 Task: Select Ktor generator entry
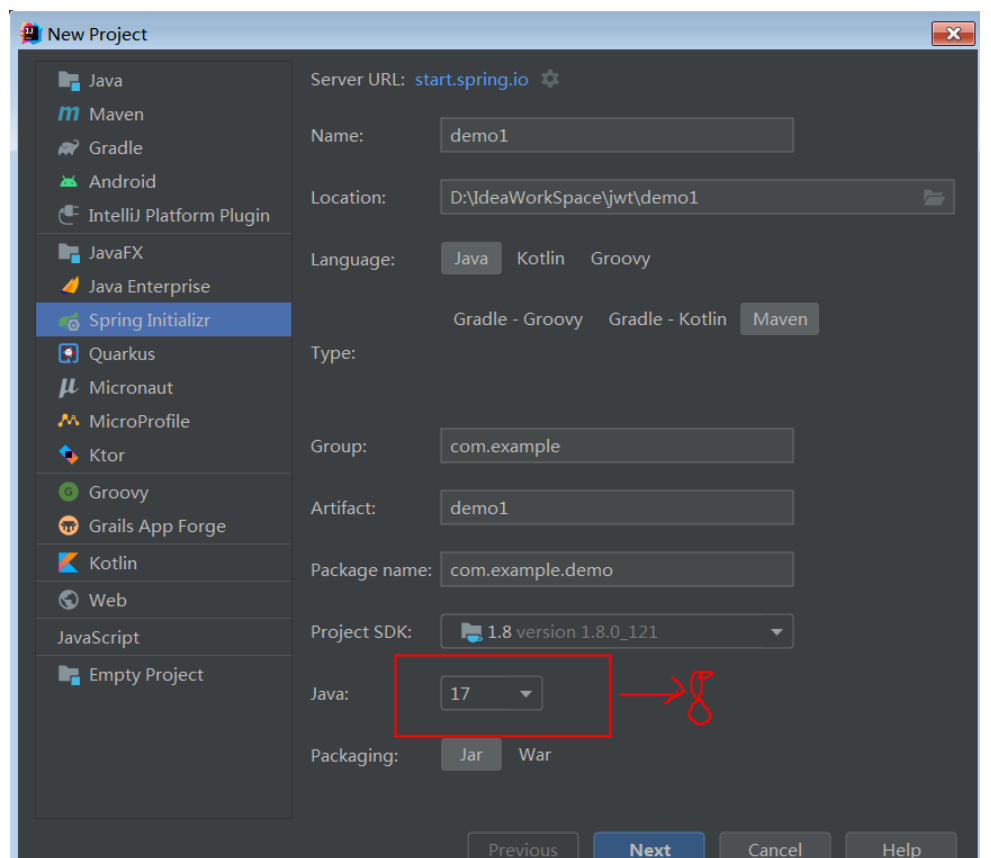(164, 455)
